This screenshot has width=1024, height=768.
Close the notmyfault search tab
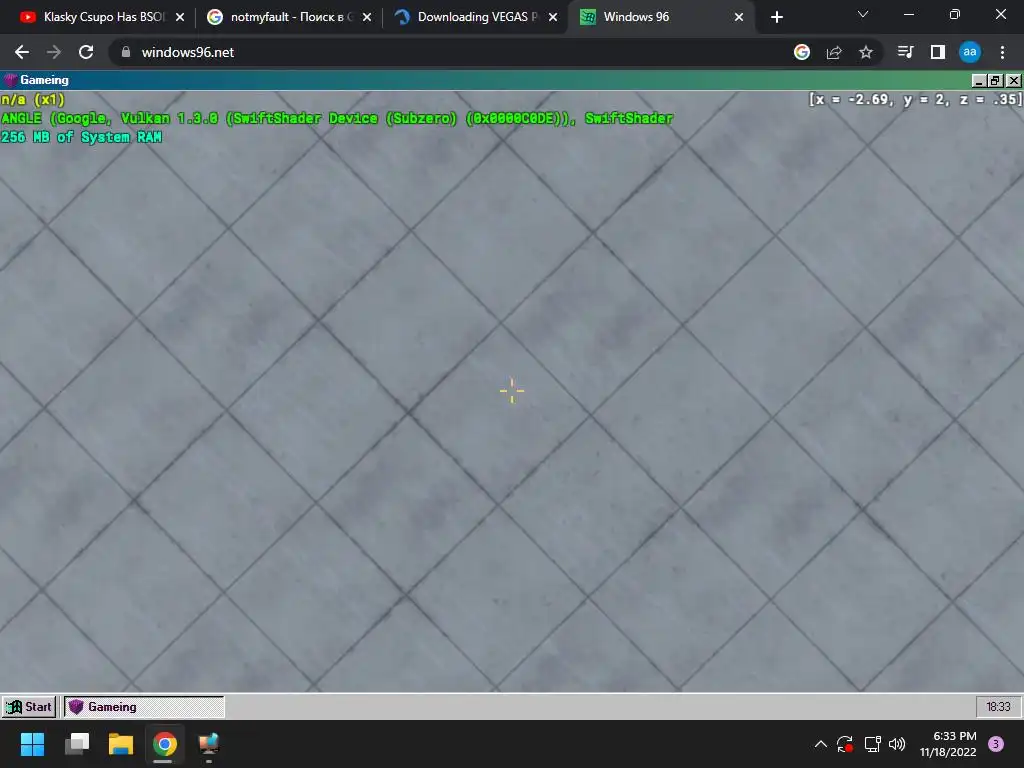click(367, 17)
